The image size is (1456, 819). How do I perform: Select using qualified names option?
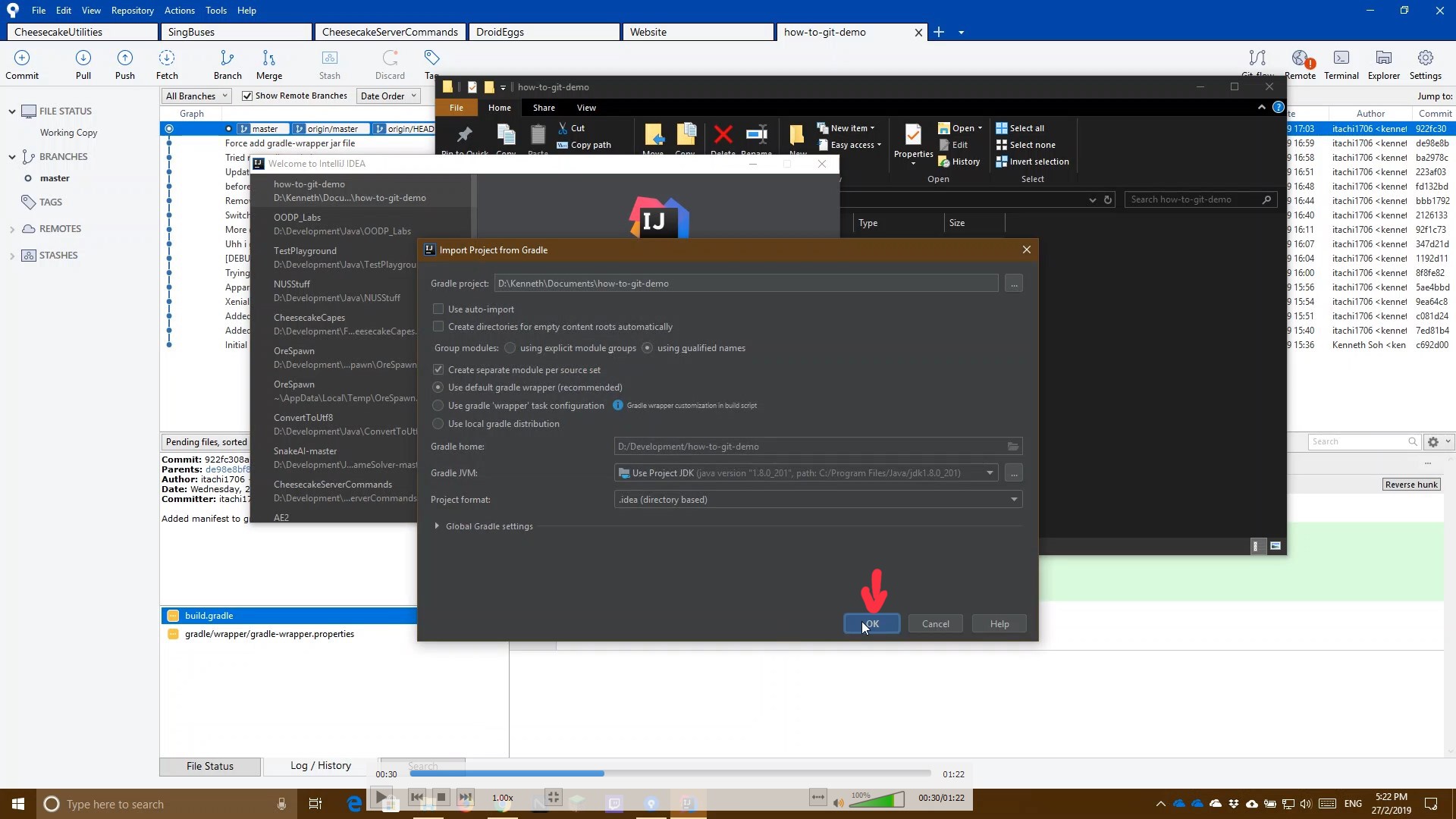coord(648,348)
